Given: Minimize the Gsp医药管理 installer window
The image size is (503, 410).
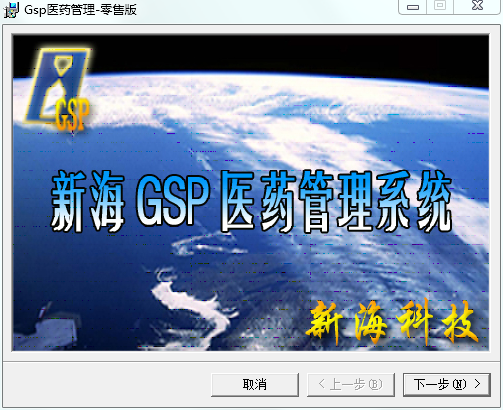Looking at the screenshot, I should point(413,7).
